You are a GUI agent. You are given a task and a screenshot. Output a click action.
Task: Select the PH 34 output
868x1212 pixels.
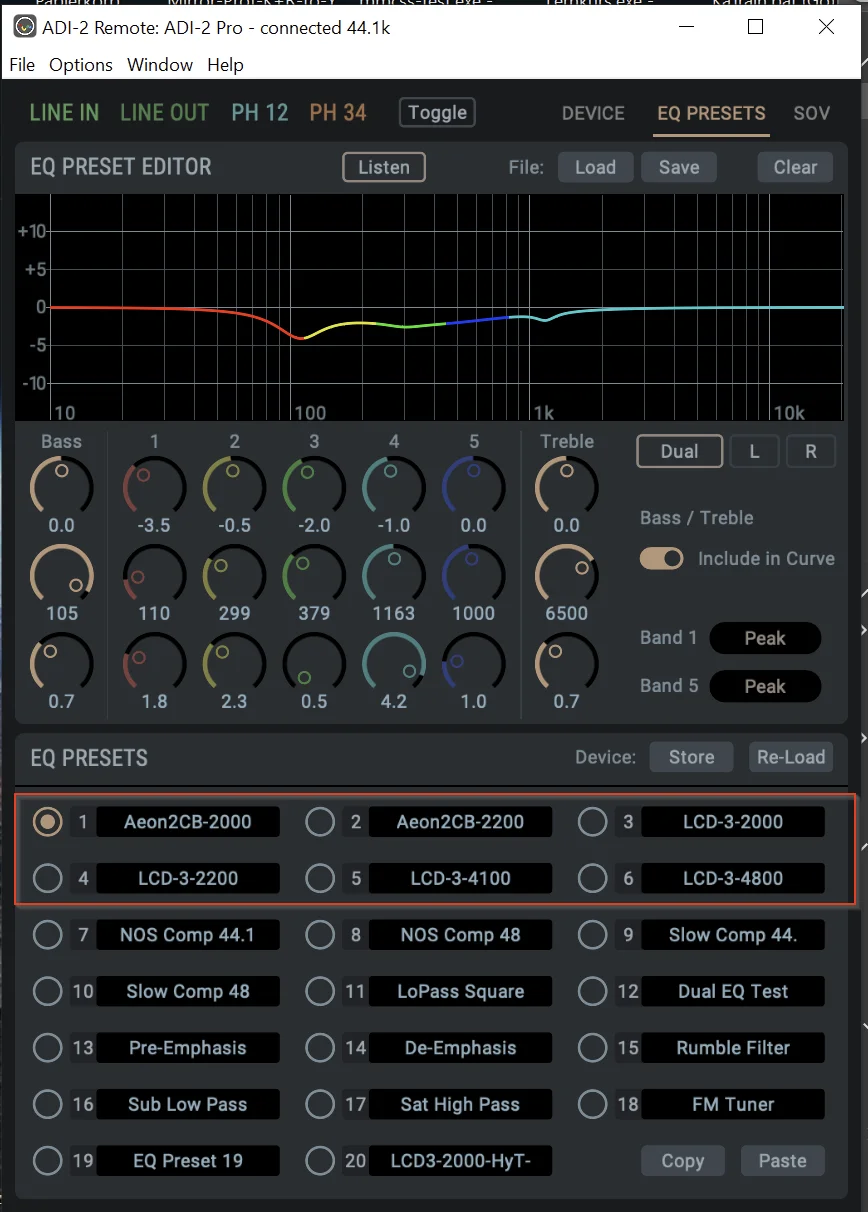coord(338,113)
